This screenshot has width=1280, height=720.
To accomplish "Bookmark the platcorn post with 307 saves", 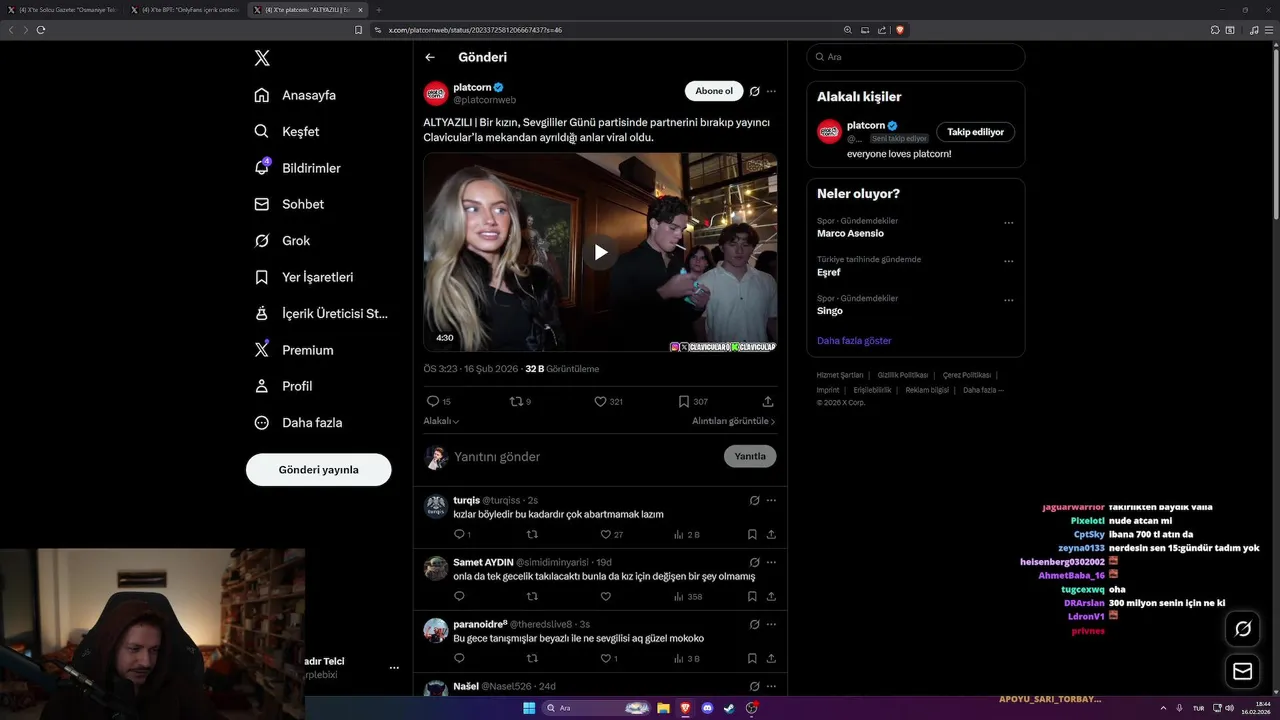I will [x=693, y=401].
